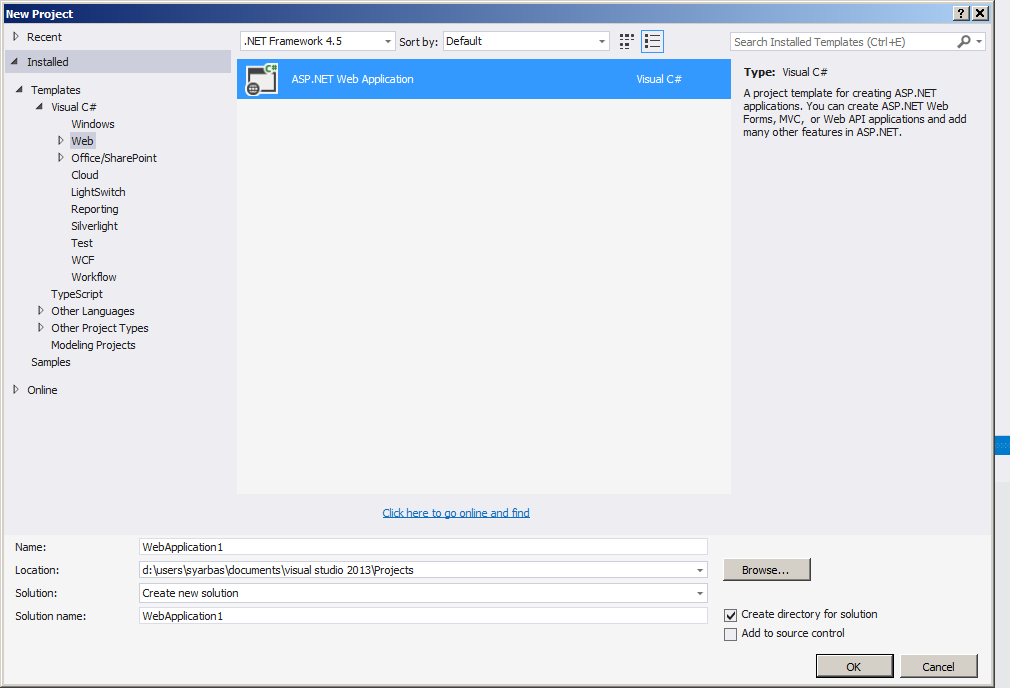
Task: Select the Recent section header
Action: (44, 37)
